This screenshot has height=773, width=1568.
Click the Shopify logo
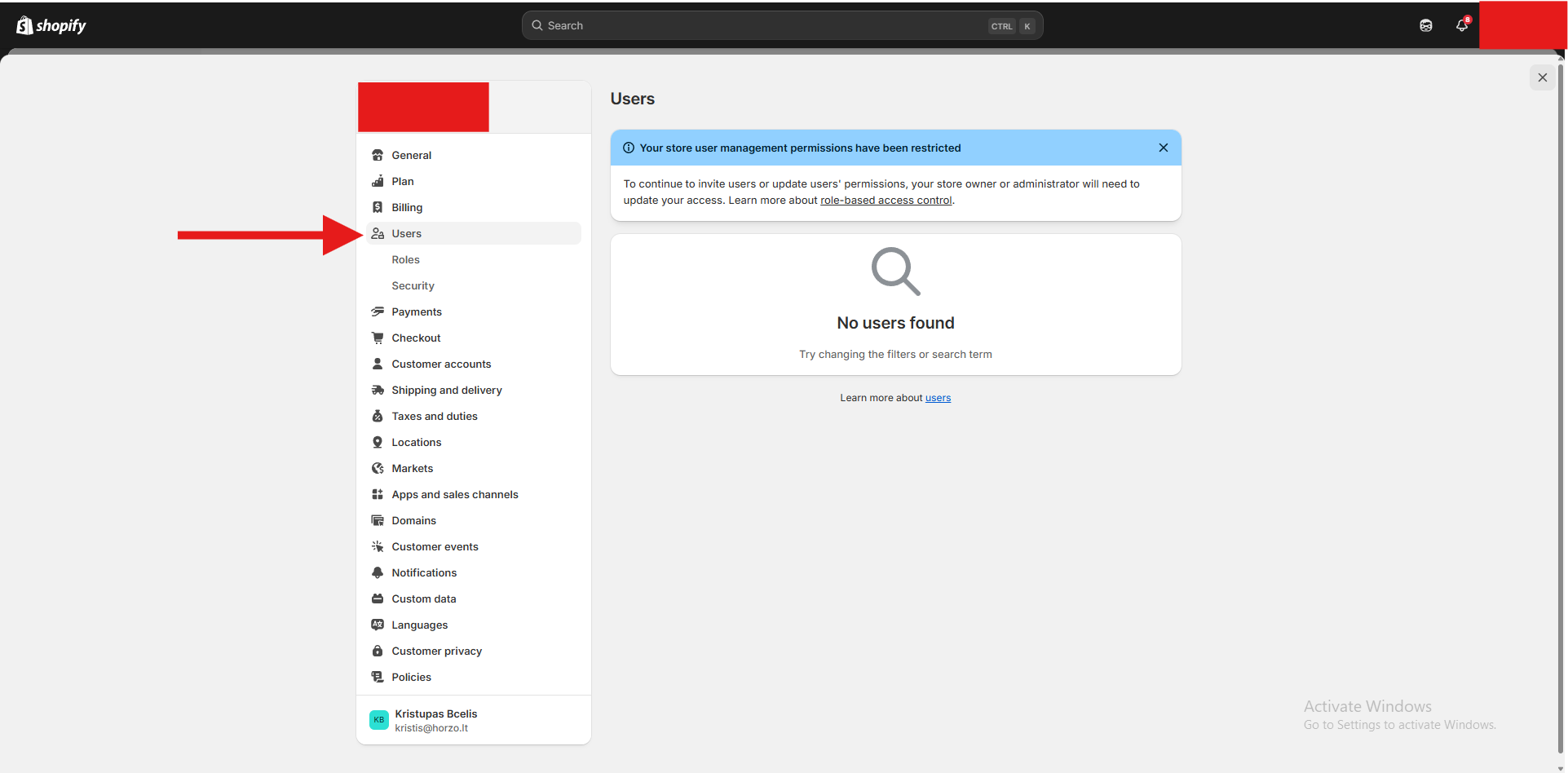[x=50, y=25]
